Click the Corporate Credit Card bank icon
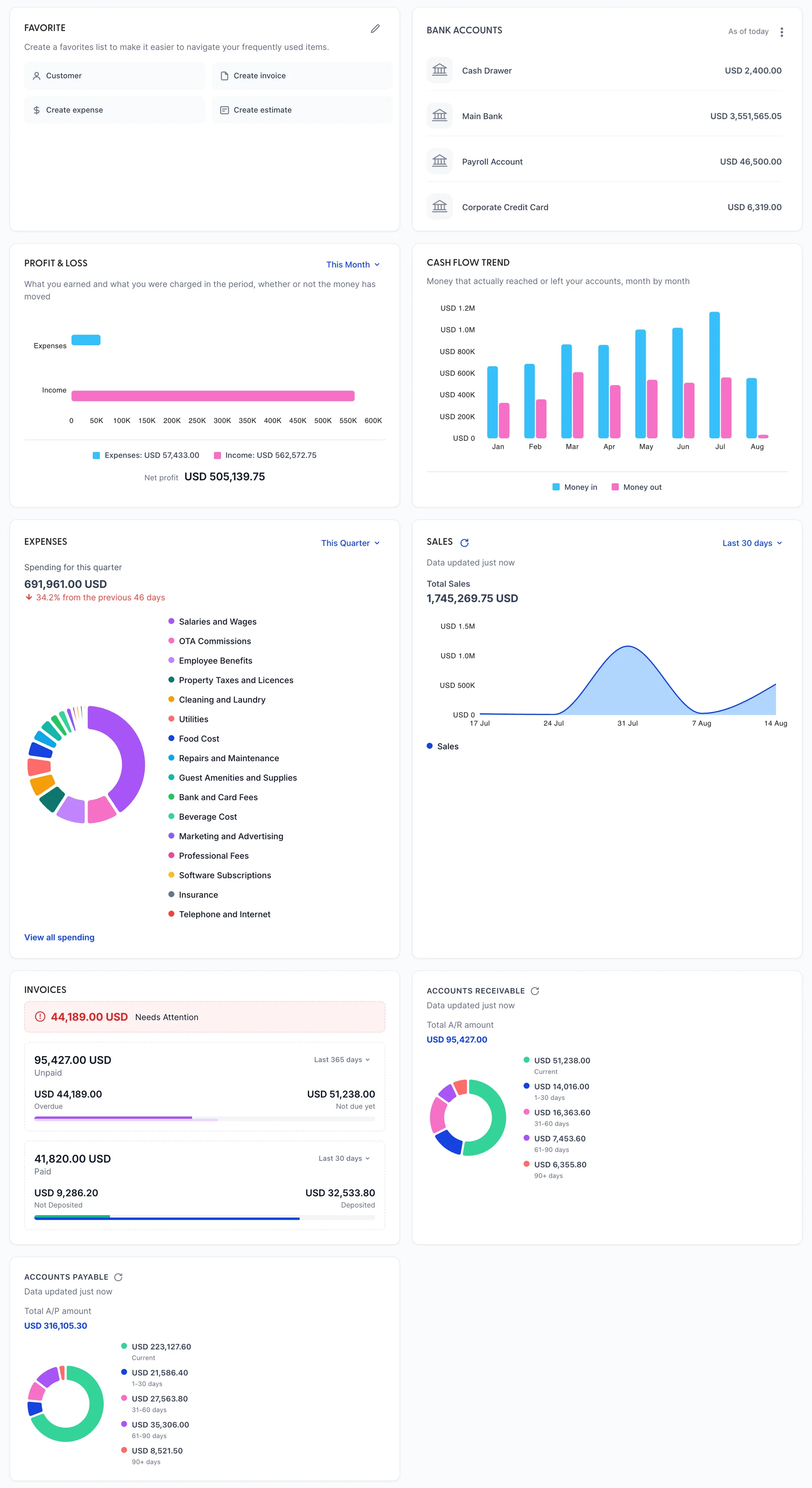812x1488 pixels. pos(439,207)
